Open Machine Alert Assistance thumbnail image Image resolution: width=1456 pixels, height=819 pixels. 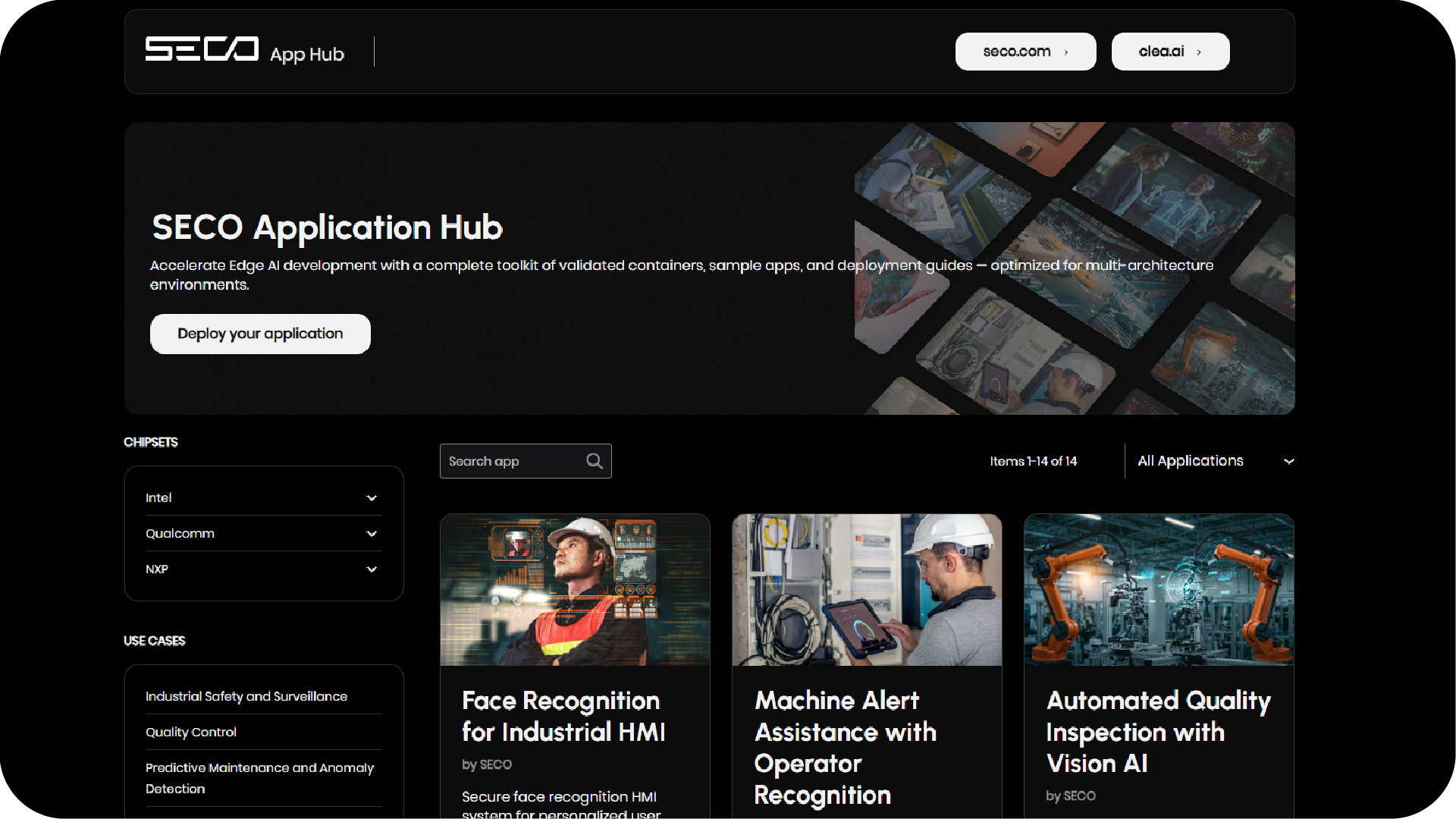coord(867,590)
